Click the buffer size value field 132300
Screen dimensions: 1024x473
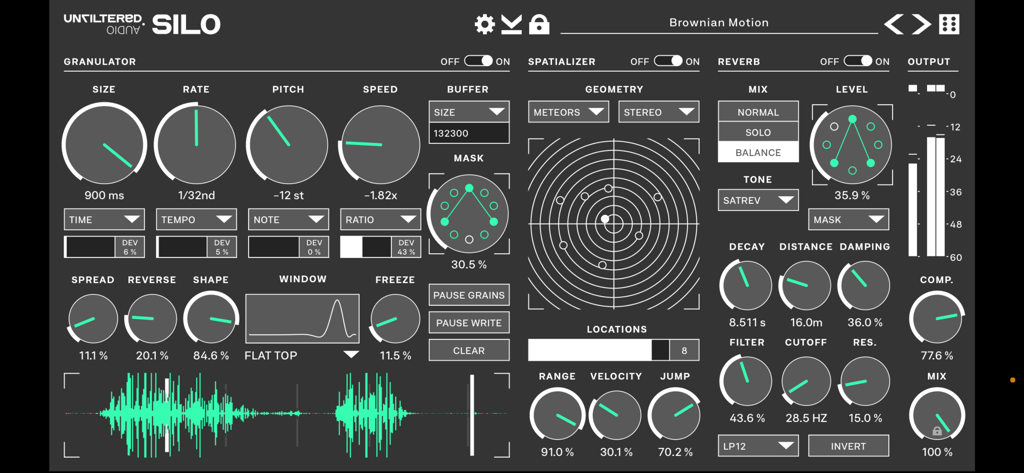pos(468,133)
